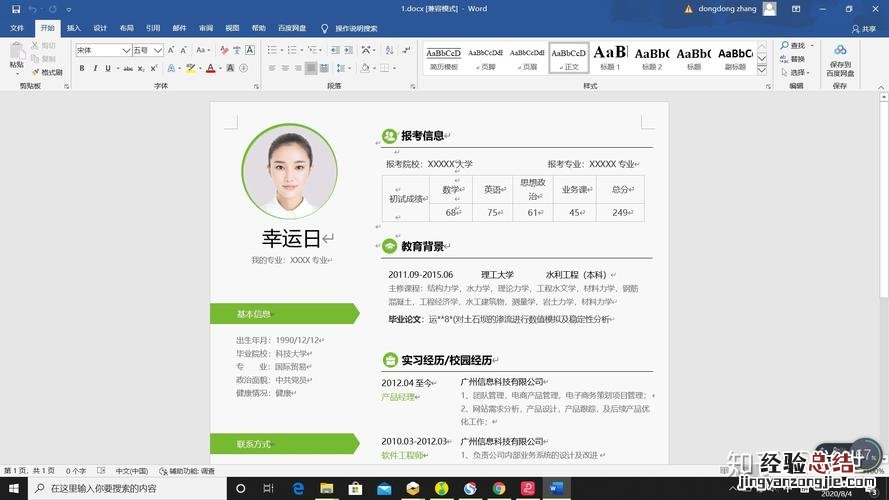Open Microsoft Edge from the taskbar

[x=298, y=488]
